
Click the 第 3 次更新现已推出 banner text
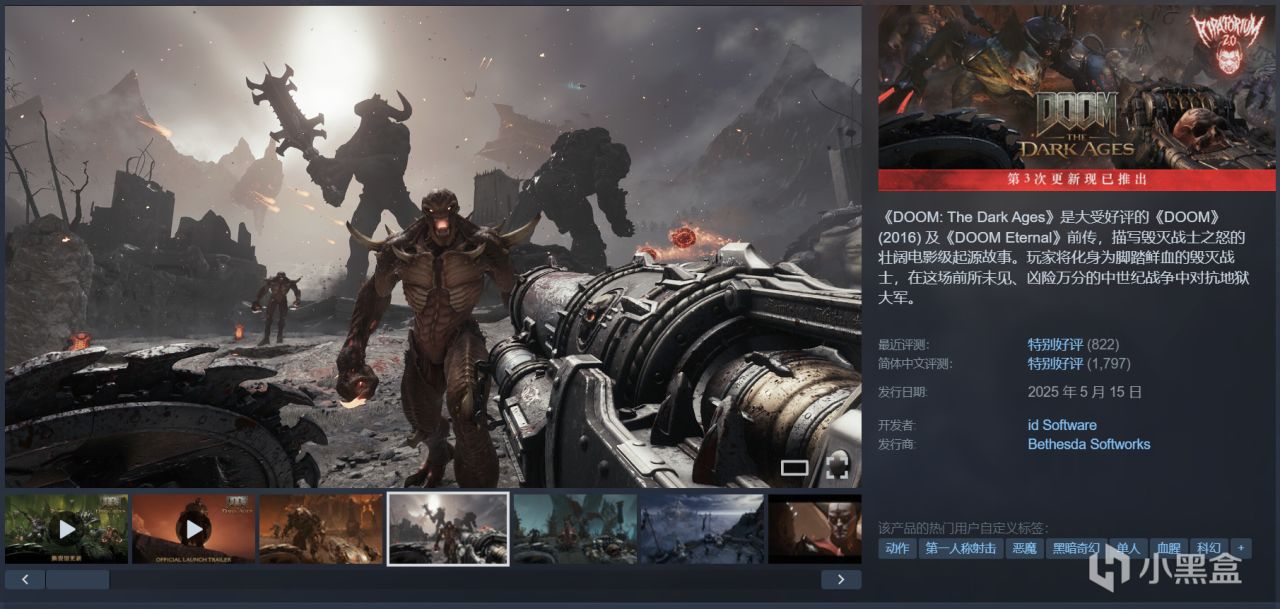[x=1077, y=180]
